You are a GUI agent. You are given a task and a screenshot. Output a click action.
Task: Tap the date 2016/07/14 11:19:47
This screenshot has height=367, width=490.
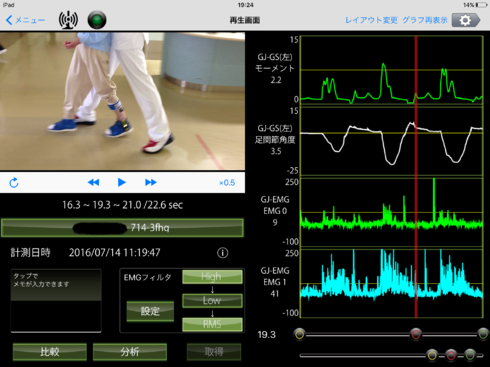(x=115, y=253)
